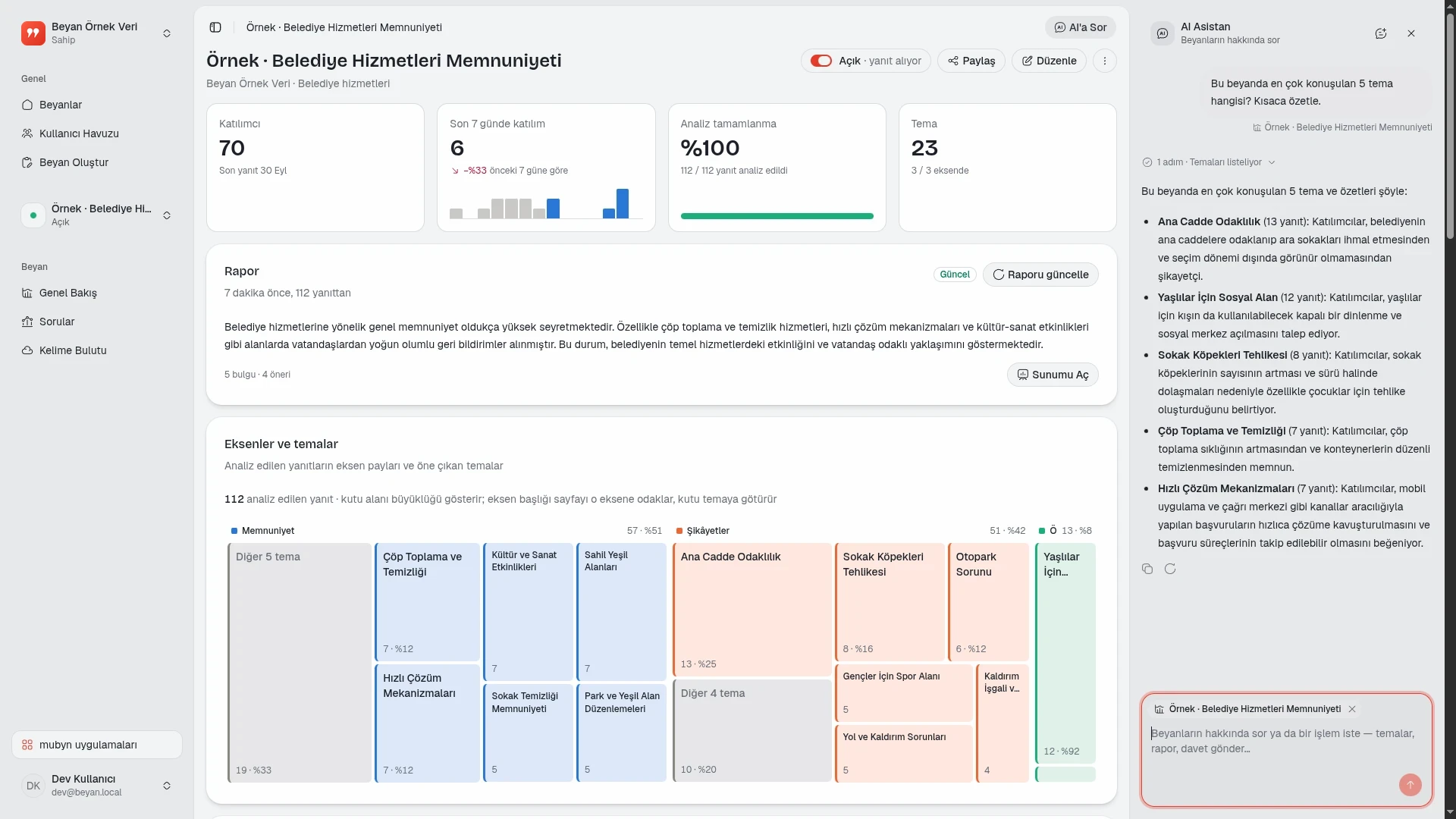Image resolution: width=1456 pixels, height=819 pixels.
Task: Open Beyanlar in sidebar
Action: click(97, 105)
